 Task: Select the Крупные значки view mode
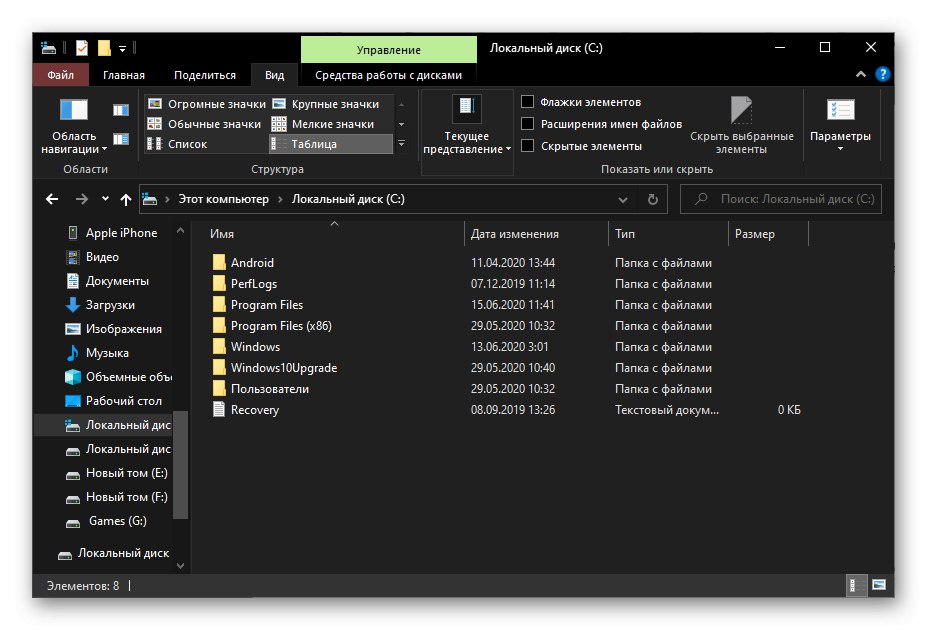tap(337, 103)
